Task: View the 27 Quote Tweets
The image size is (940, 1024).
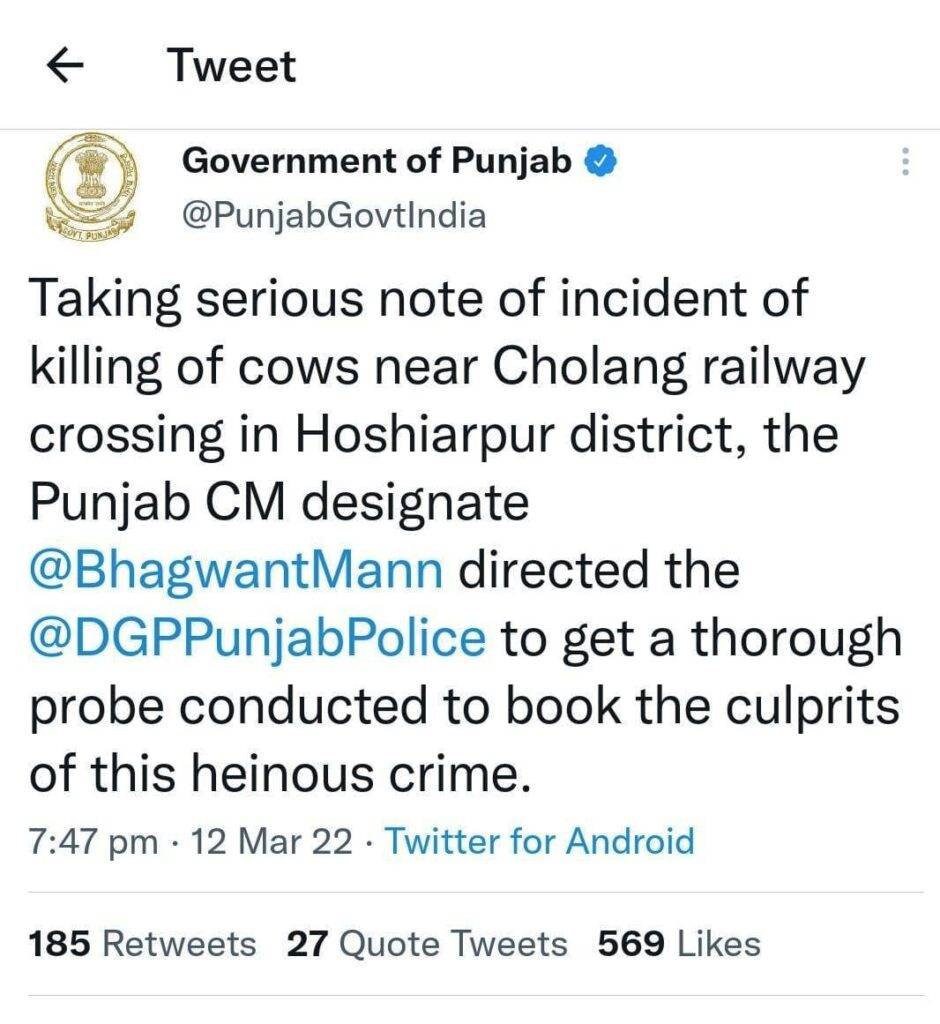Action: coord(426,943)
